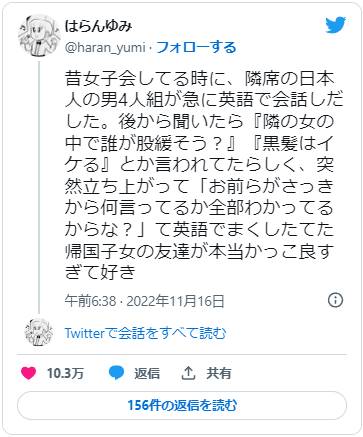Open the 午前6:38 timestamp link
The width and height of the screenshot is (363, 437).
pos(90,301)
